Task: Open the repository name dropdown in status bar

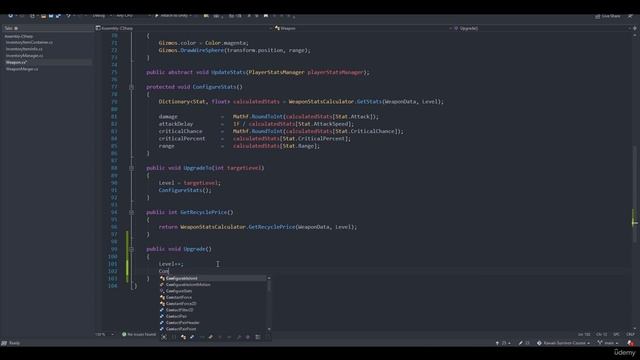Action: coord(563,343)
